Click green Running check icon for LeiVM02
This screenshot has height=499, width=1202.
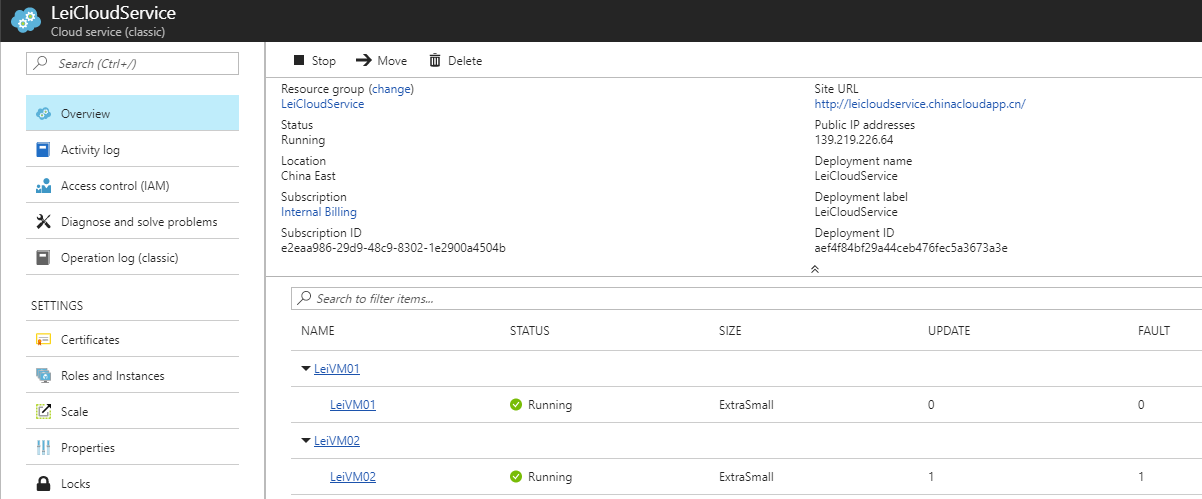click(516, 477)
